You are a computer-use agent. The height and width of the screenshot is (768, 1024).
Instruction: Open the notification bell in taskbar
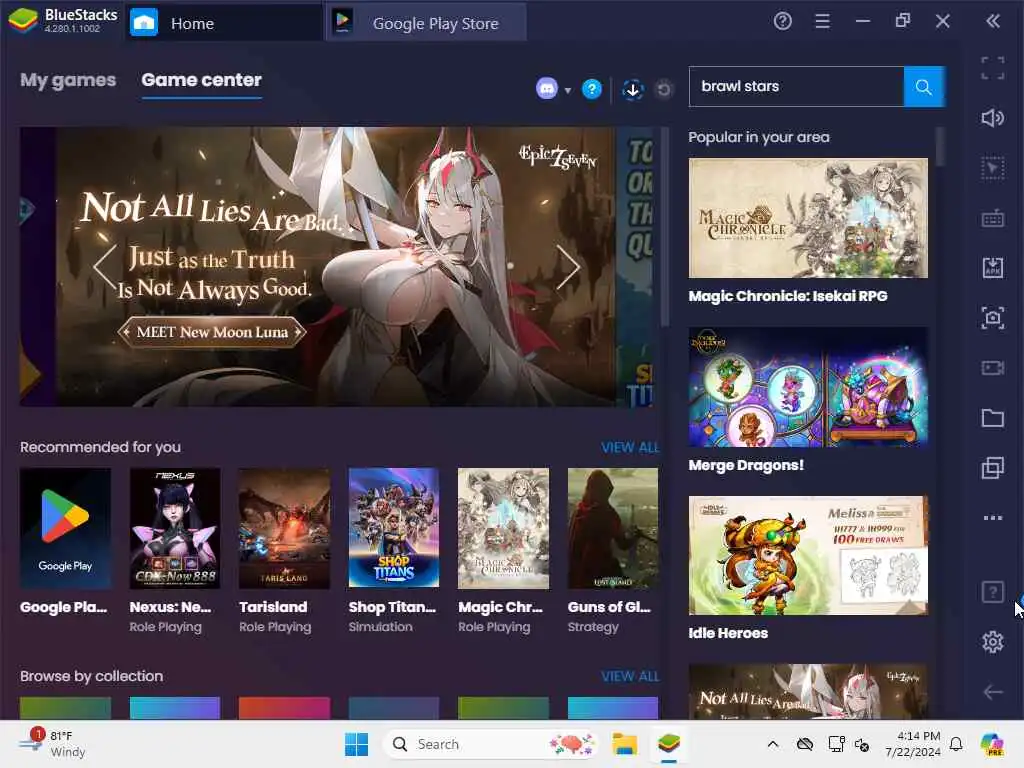tap(956, 744)
